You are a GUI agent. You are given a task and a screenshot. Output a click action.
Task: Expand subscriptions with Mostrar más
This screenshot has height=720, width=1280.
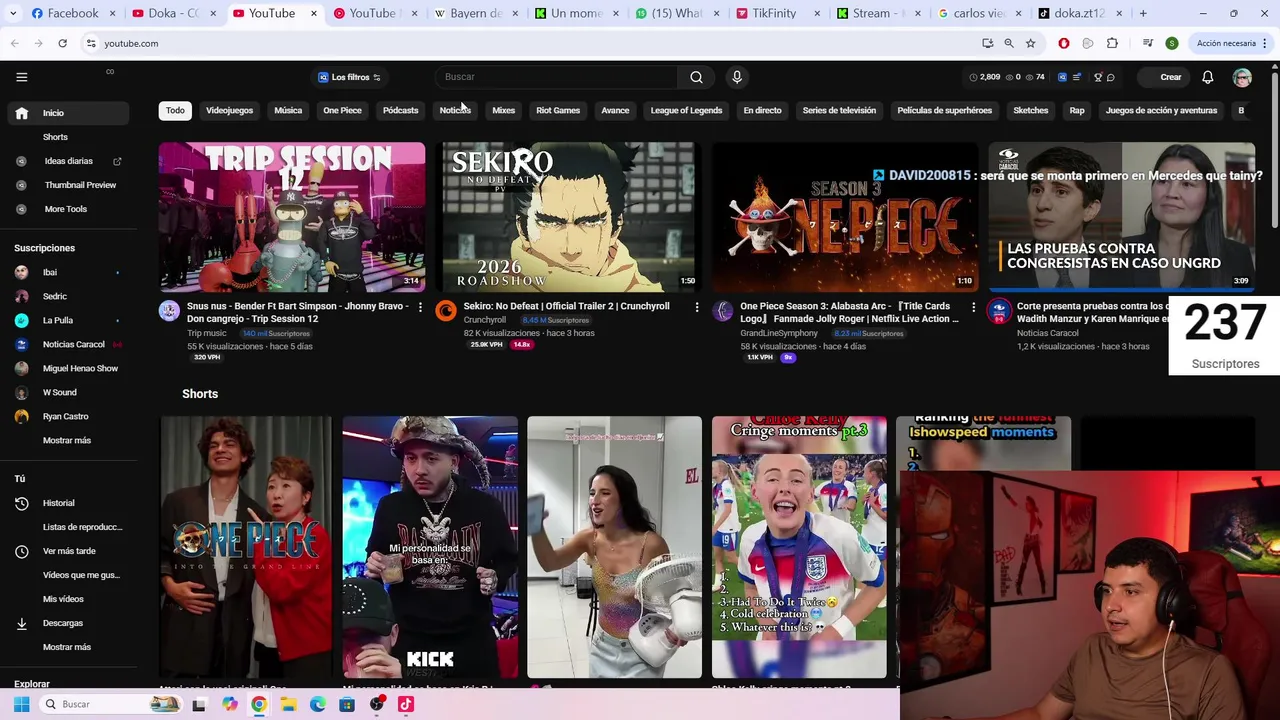(x=66, y=440)
